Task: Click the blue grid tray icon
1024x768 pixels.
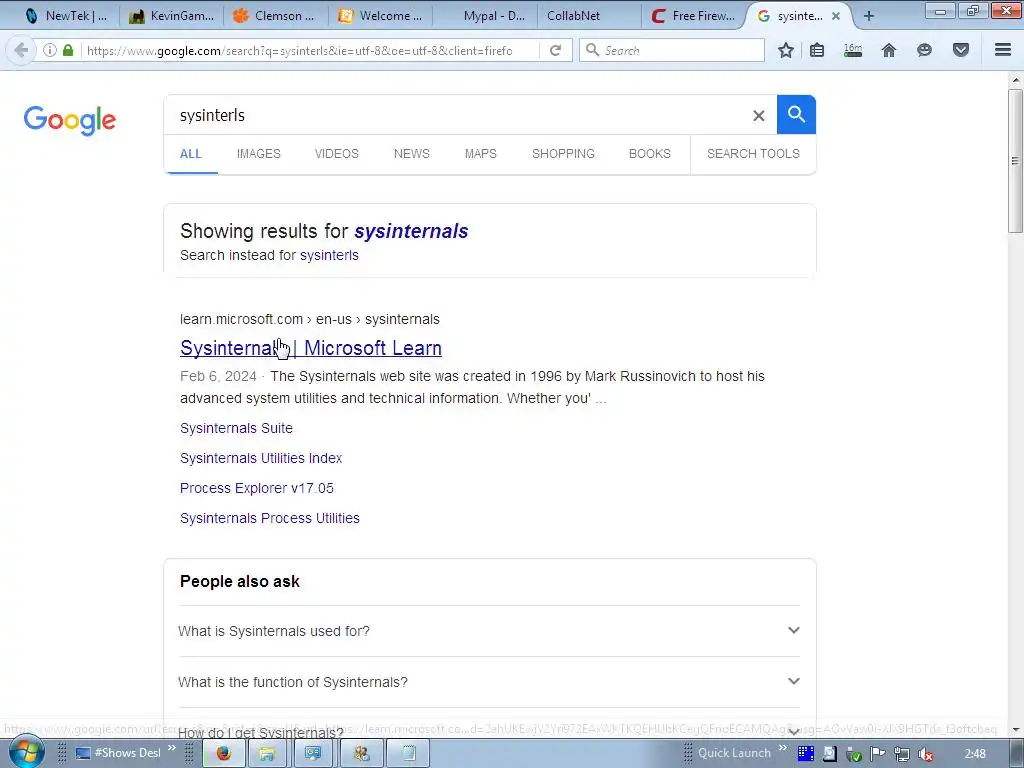Action: [x=806, y=754]
